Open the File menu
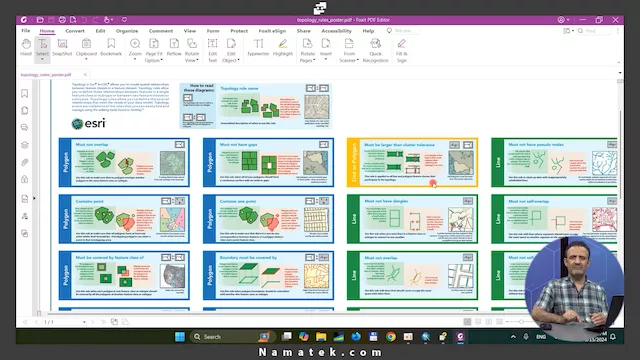 tap(26, 31)
